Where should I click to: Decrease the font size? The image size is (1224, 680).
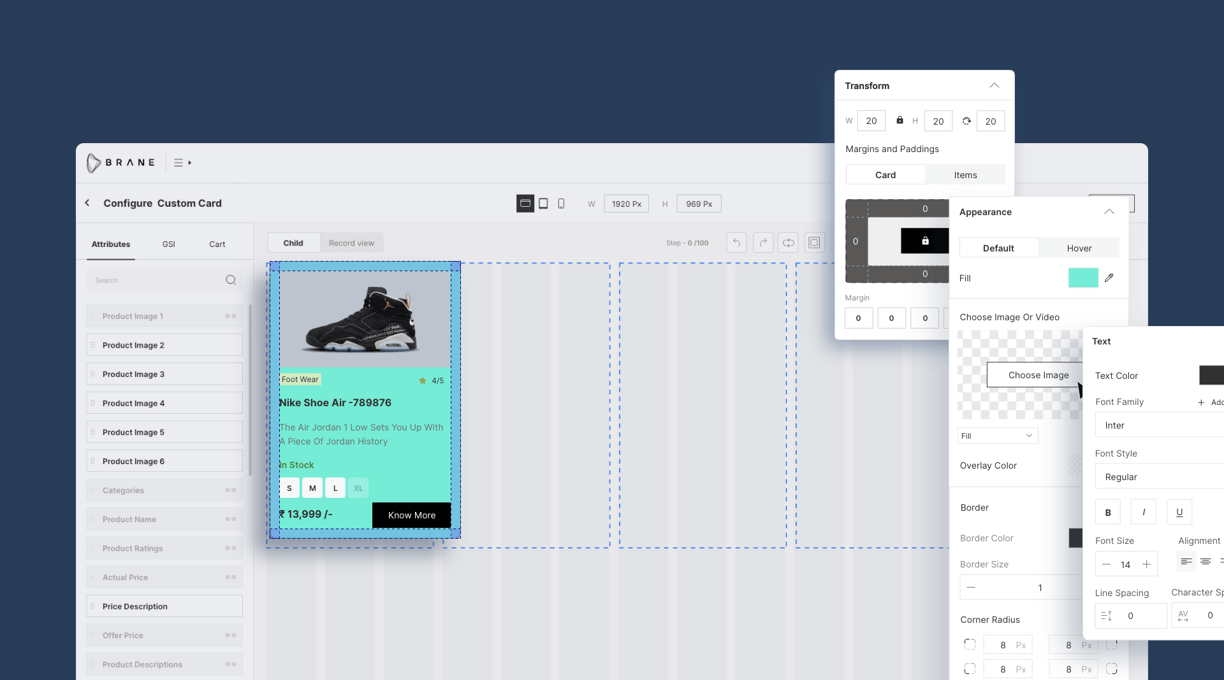[1106, 565]
